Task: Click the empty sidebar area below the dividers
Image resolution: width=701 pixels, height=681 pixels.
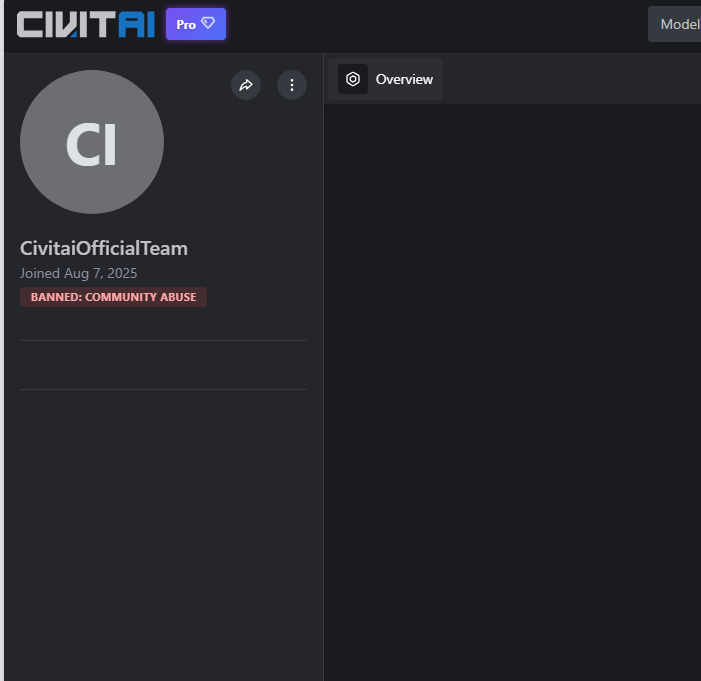Action: click(x=164, y=536)
